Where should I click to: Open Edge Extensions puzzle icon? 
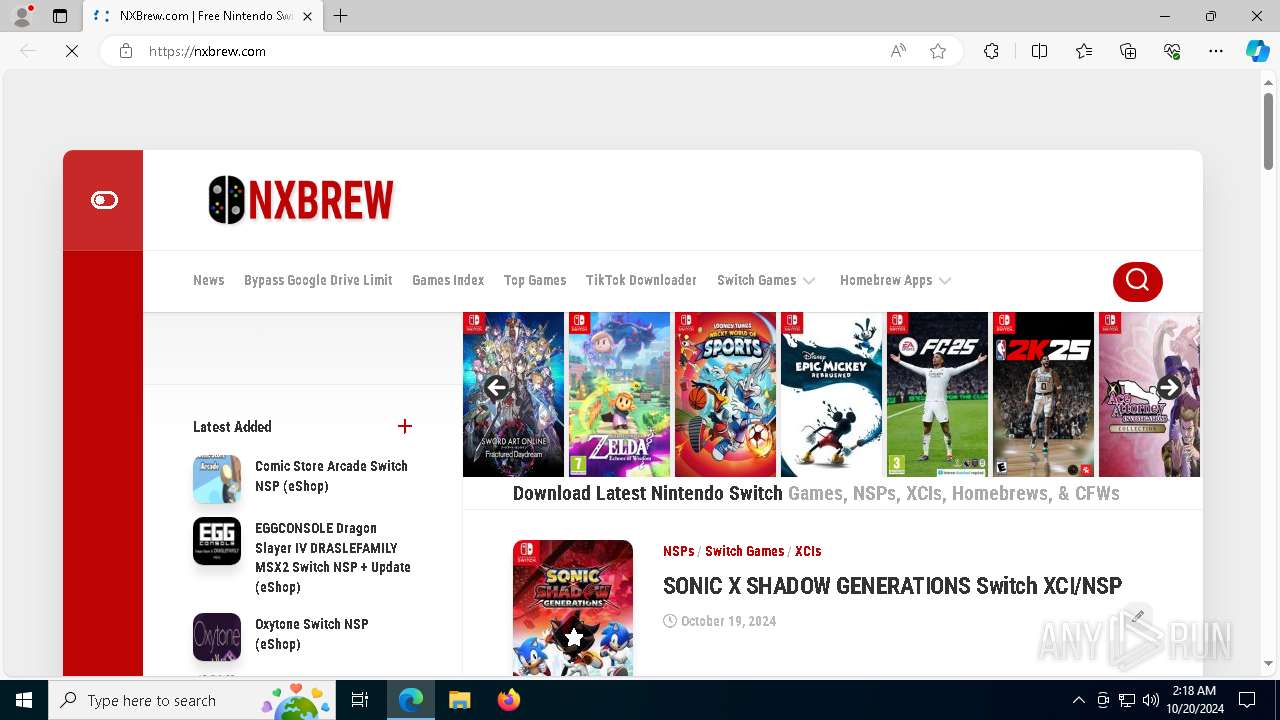tap(991, 51)
